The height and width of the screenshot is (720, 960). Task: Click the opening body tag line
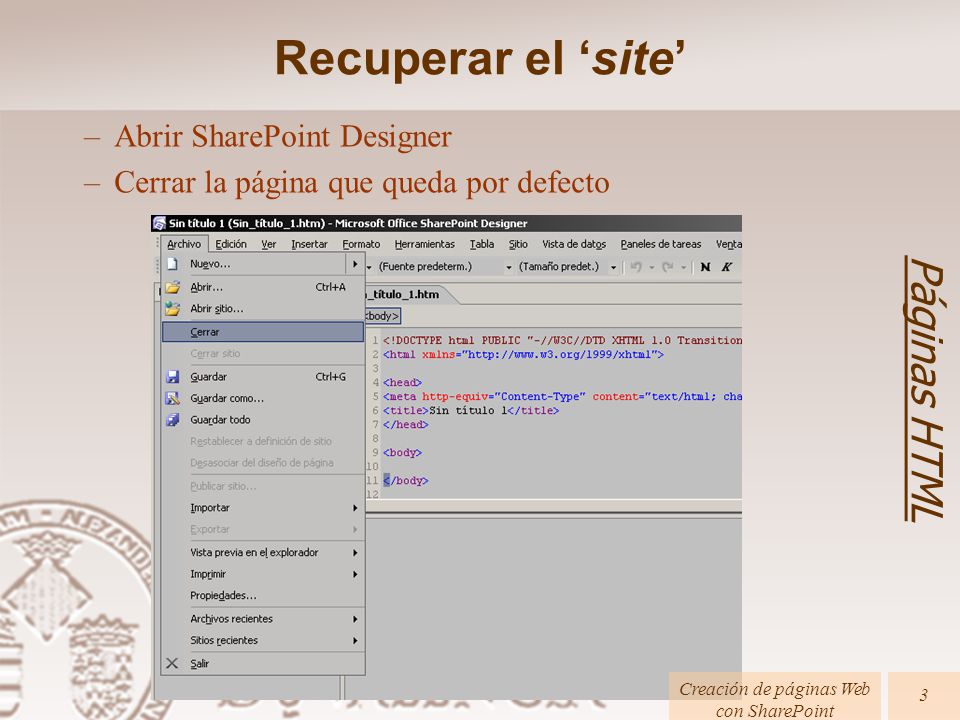(x=402, y=452)
